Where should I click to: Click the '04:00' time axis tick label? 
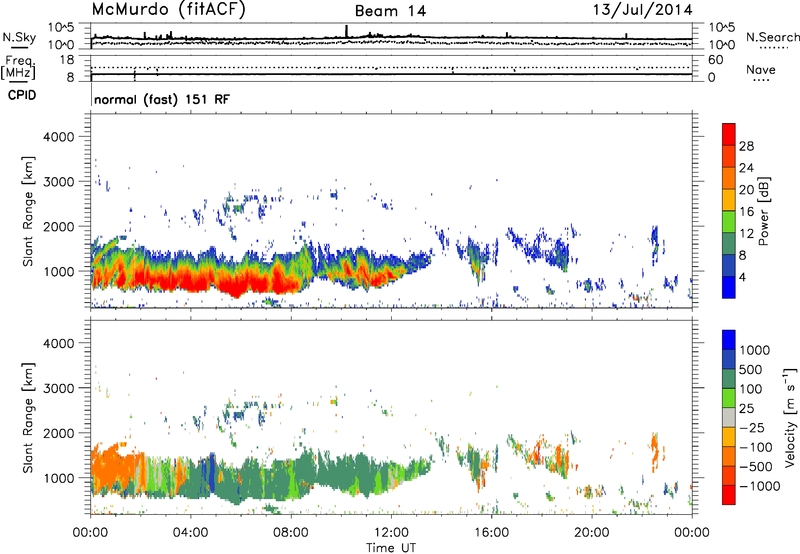(x=190, y=533)
